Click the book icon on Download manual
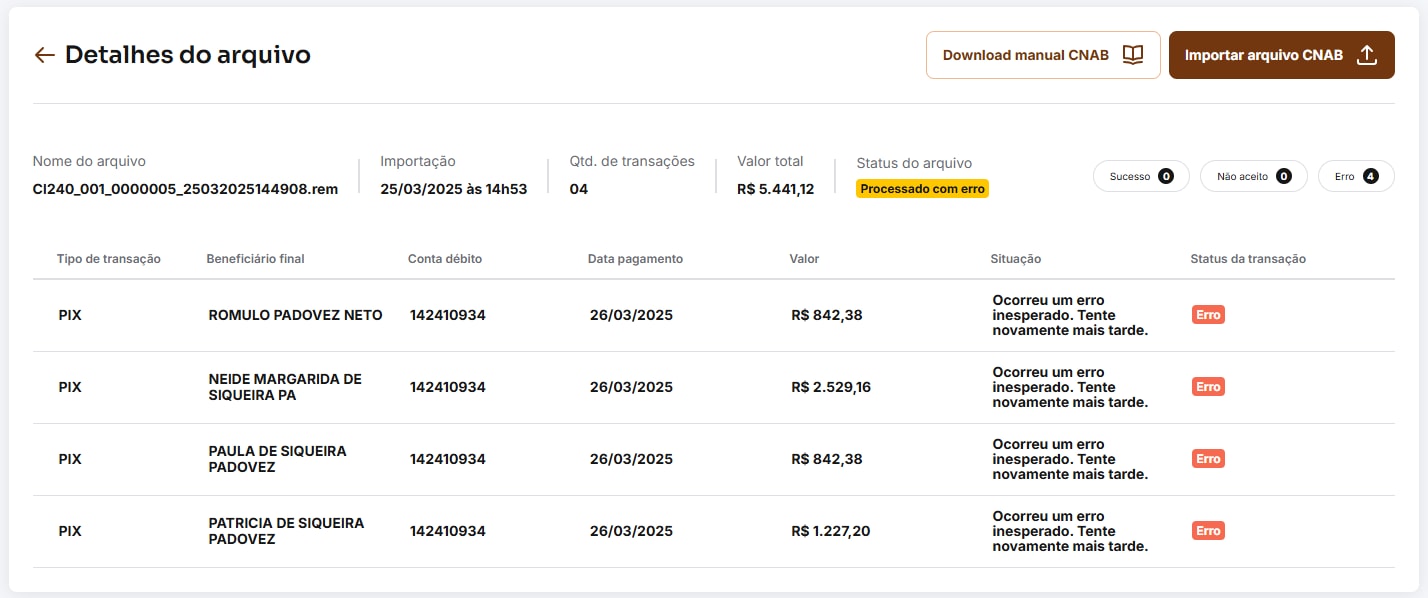 click(x=1132, y=55)
